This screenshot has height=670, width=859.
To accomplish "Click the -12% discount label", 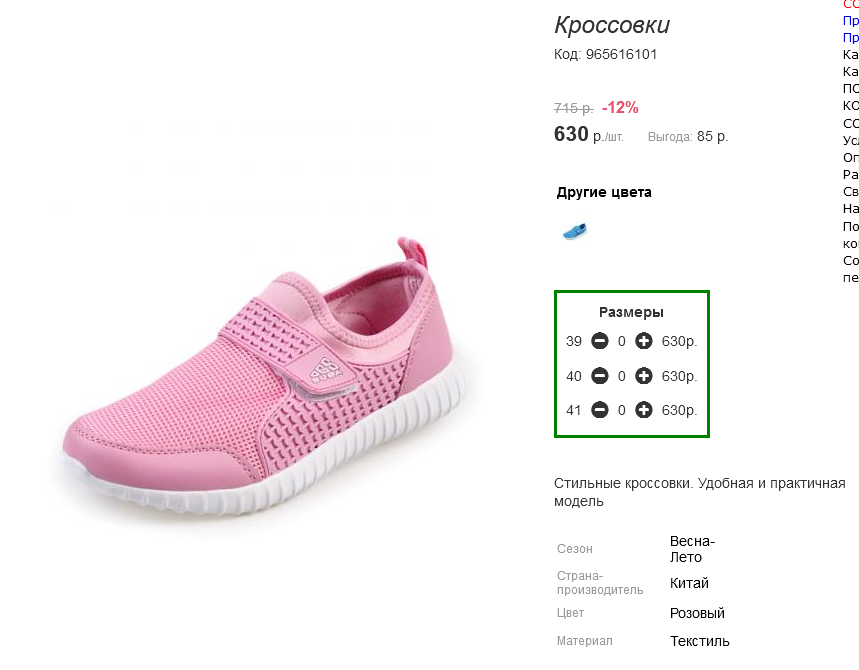I will pyautogui.click(x=620, y=108).
